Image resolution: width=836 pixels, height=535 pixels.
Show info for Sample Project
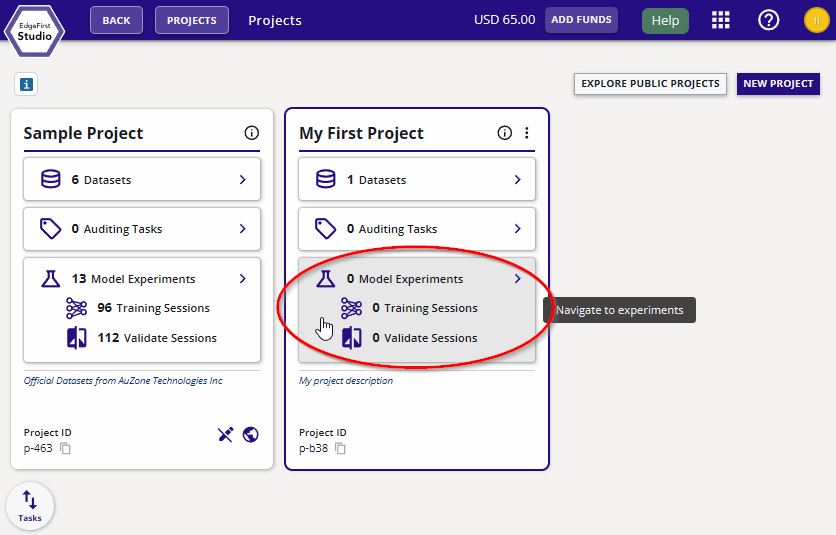point(251,133)
